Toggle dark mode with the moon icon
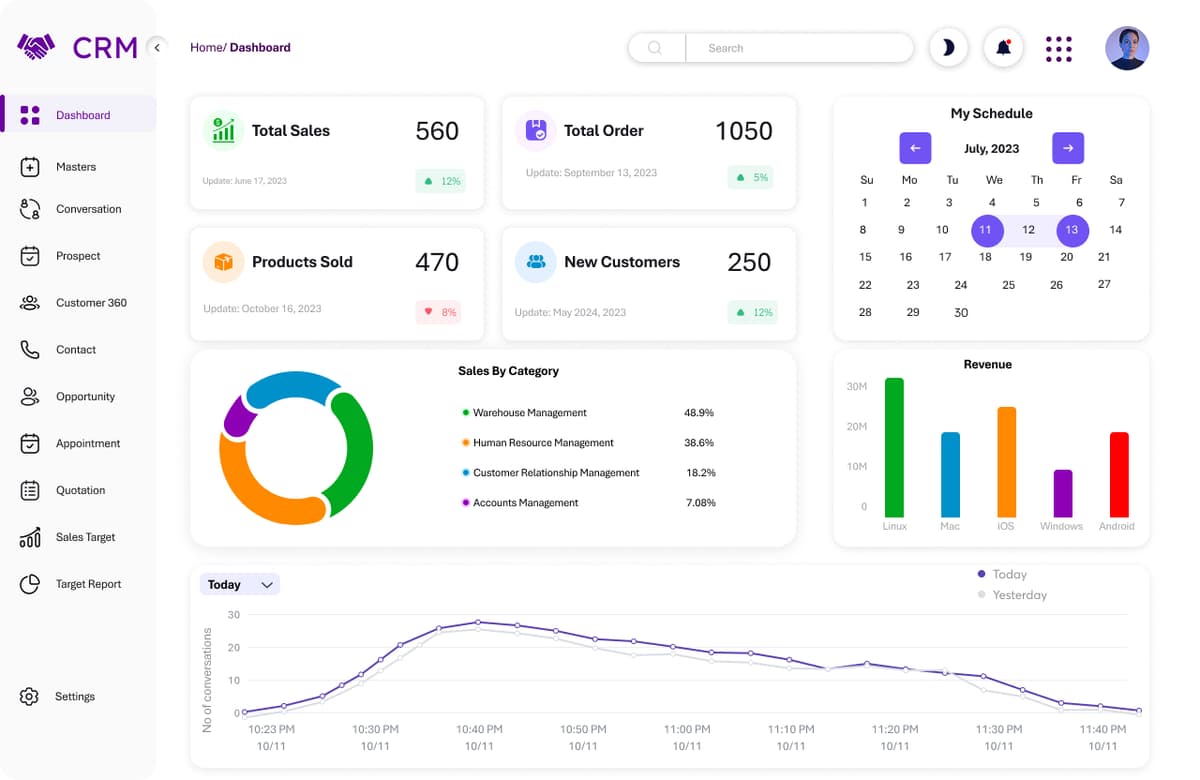Image resolution: width=1200 pixels, height=780 pixels. [948, 47]
